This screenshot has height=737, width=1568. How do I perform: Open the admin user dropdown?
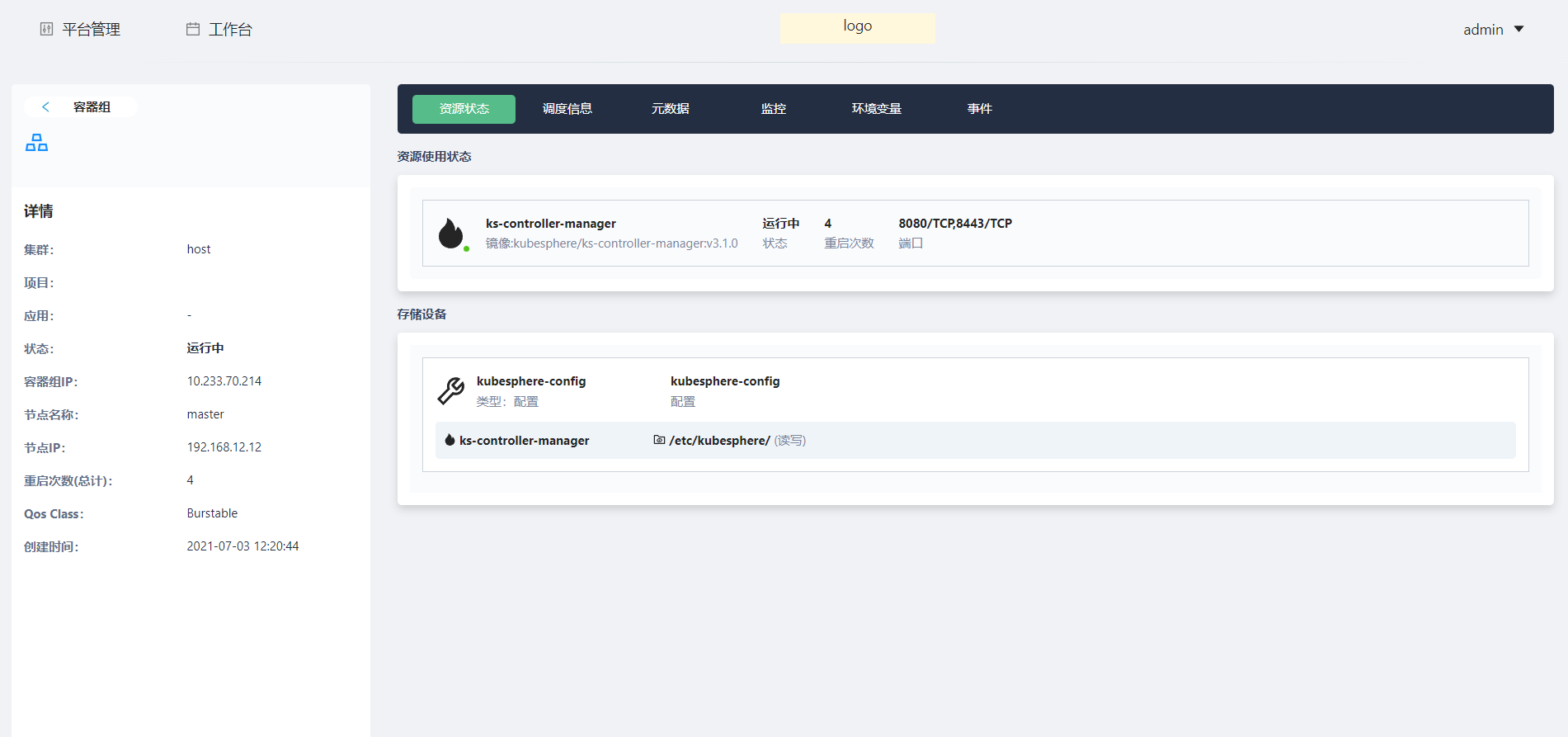(1493, 30)
